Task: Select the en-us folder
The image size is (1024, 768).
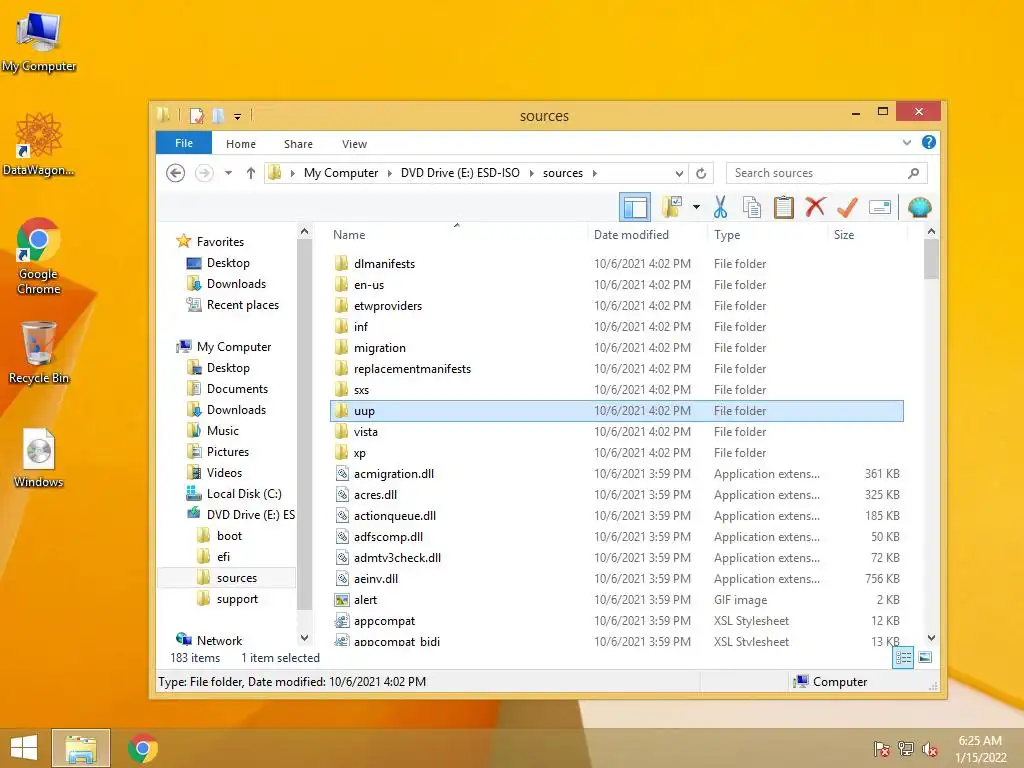Action: point(368,285)
